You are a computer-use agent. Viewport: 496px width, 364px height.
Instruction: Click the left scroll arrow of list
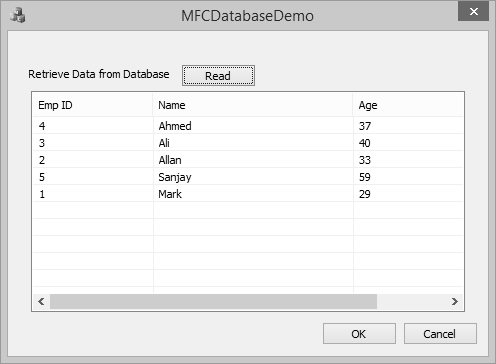41,302
